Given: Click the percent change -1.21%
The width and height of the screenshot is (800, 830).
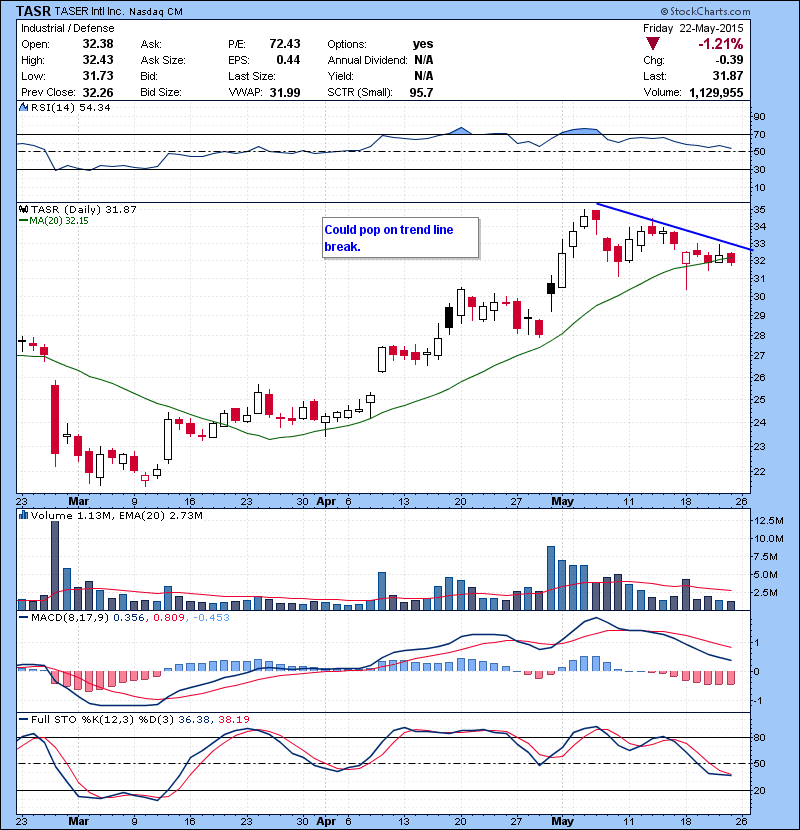Looking at the screenshot, I should [x=720, y=44].
